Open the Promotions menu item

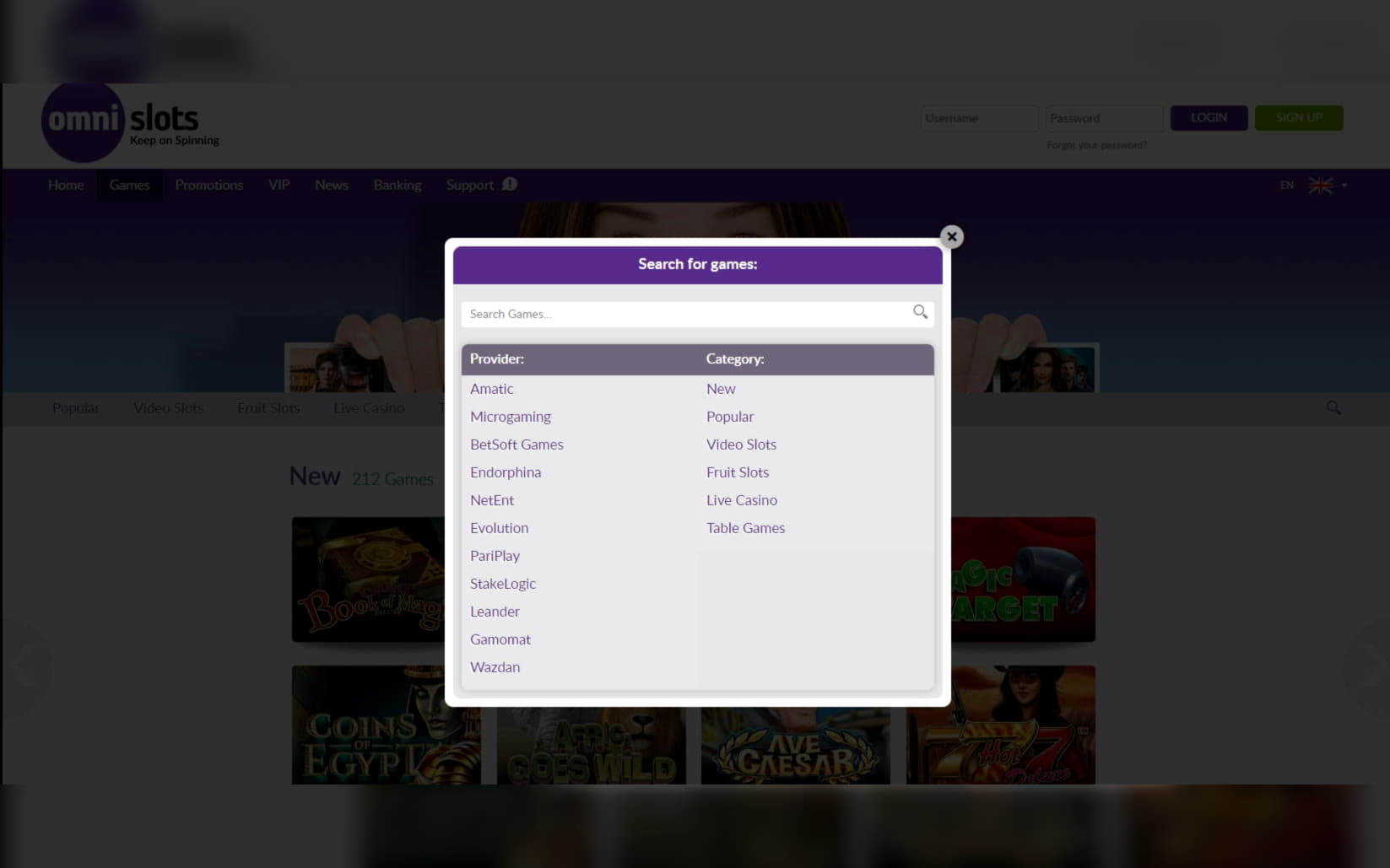coord(208,185)
